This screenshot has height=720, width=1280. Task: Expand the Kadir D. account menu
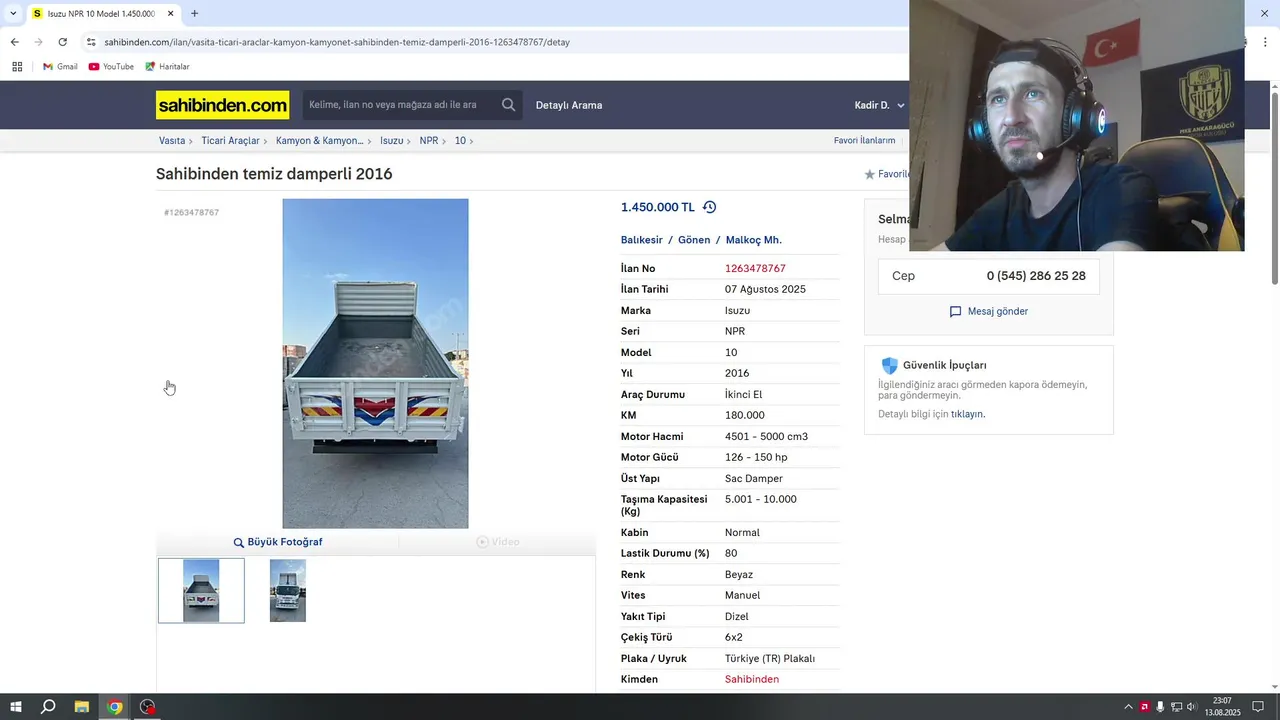pos(880,105)
